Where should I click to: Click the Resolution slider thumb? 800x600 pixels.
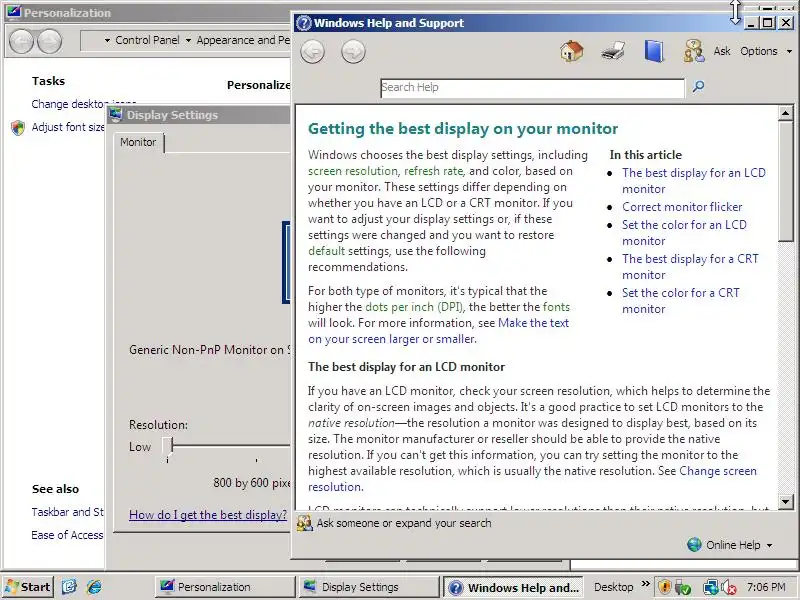tap(168, 446)
